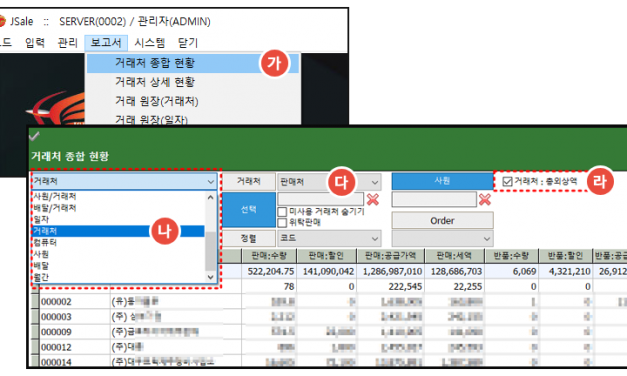The width and height of the screenshot is (627, 376).
Task: Click the 판매:수량 column header
Action: point(269,255)
